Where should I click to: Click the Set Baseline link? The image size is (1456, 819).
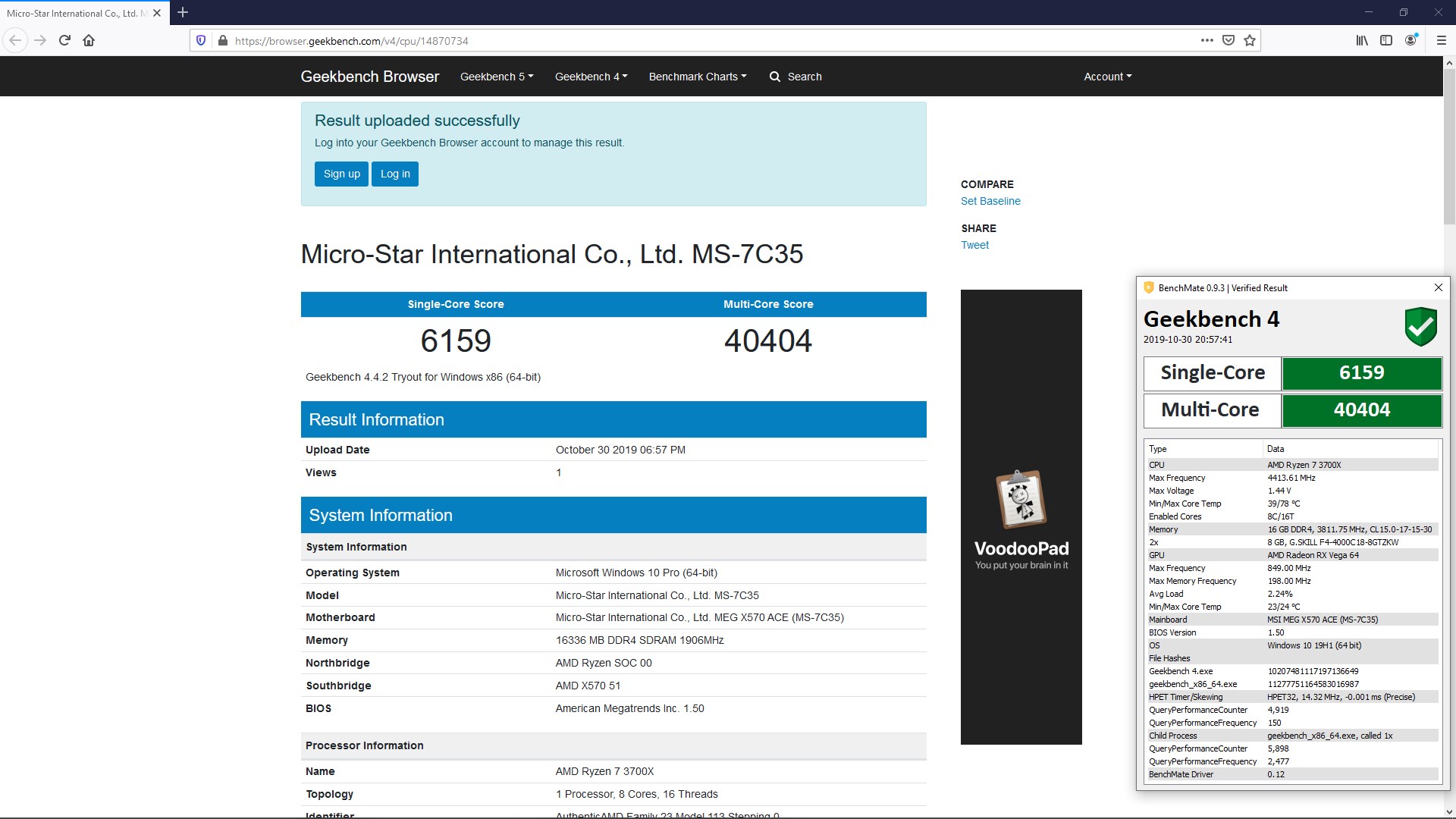(x=990, y=201)
